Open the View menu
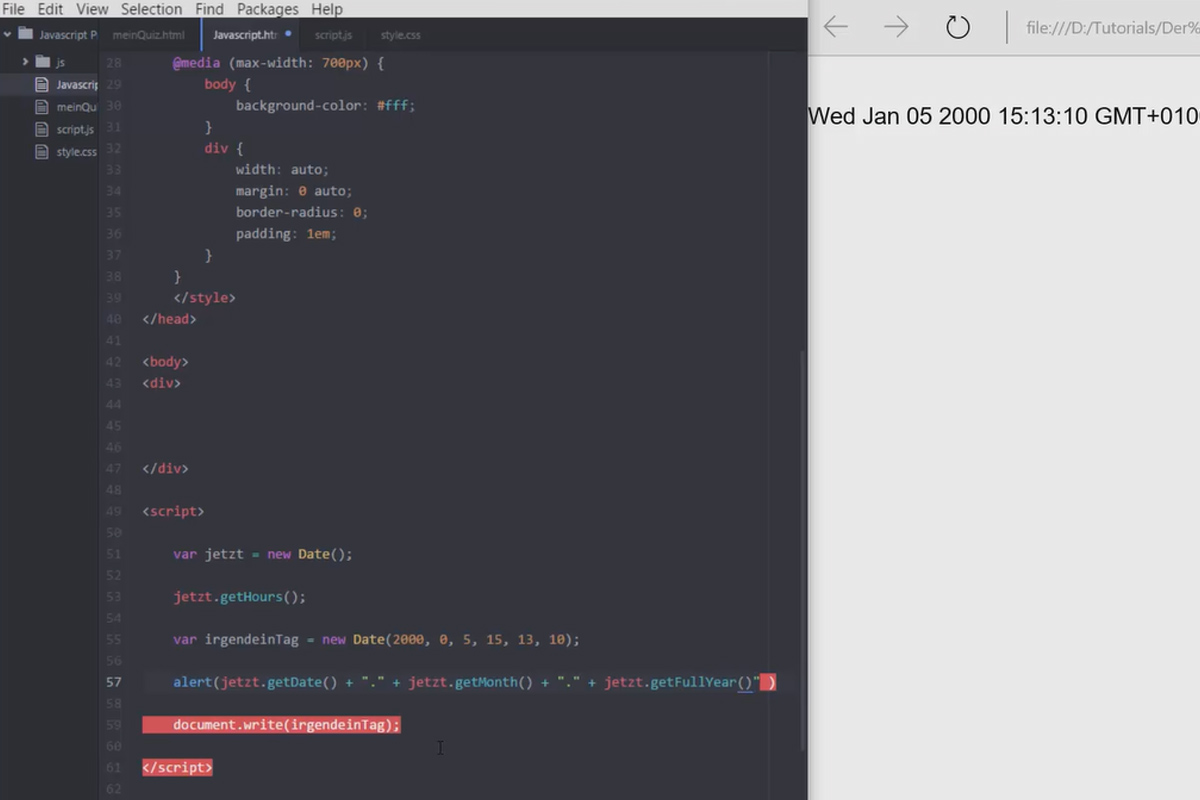 coord(92,9)
